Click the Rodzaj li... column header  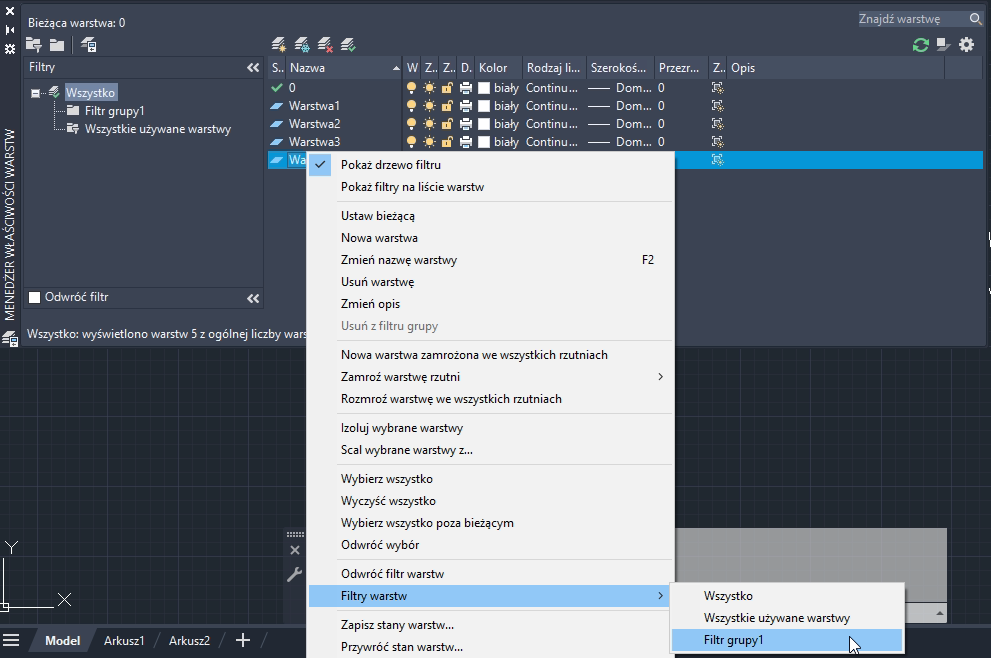tap(554, 68)
